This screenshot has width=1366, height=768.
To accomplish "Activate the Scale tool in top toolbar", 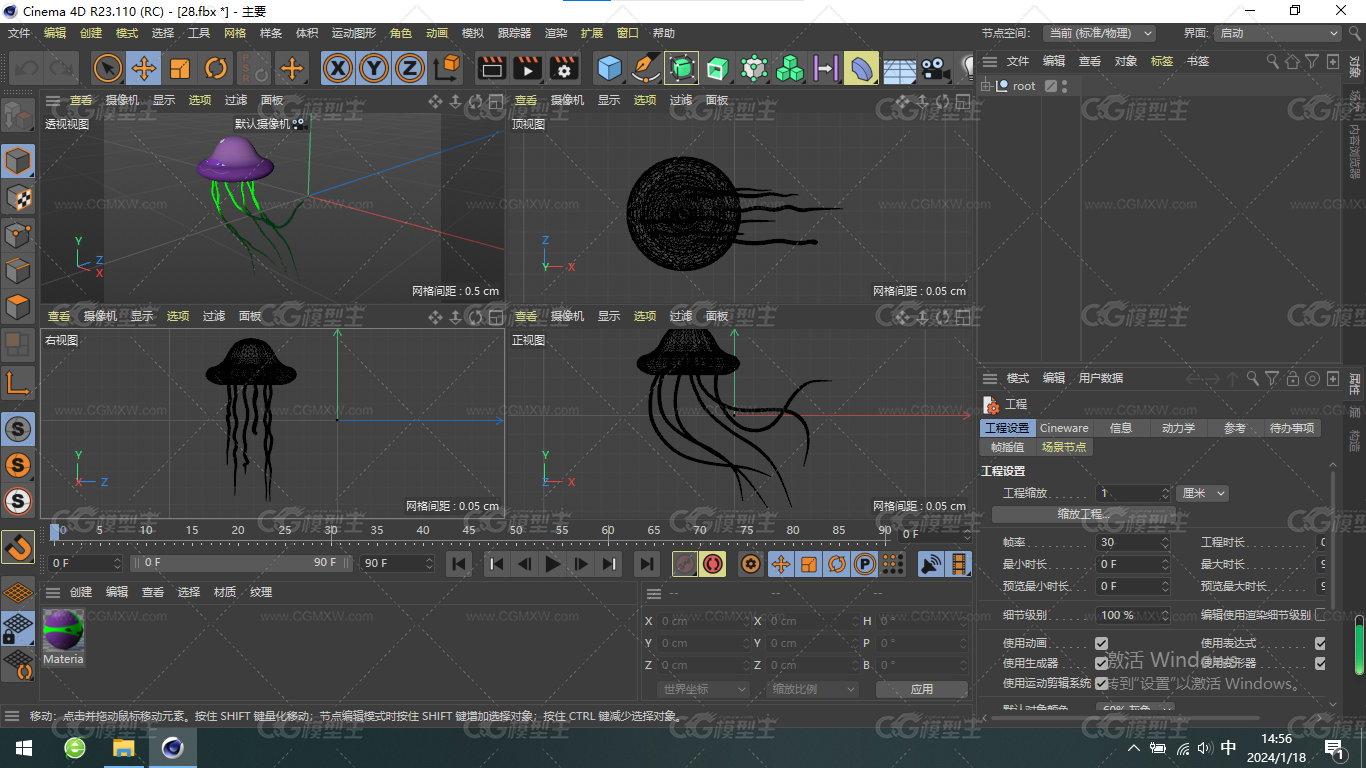I will 180,68.
